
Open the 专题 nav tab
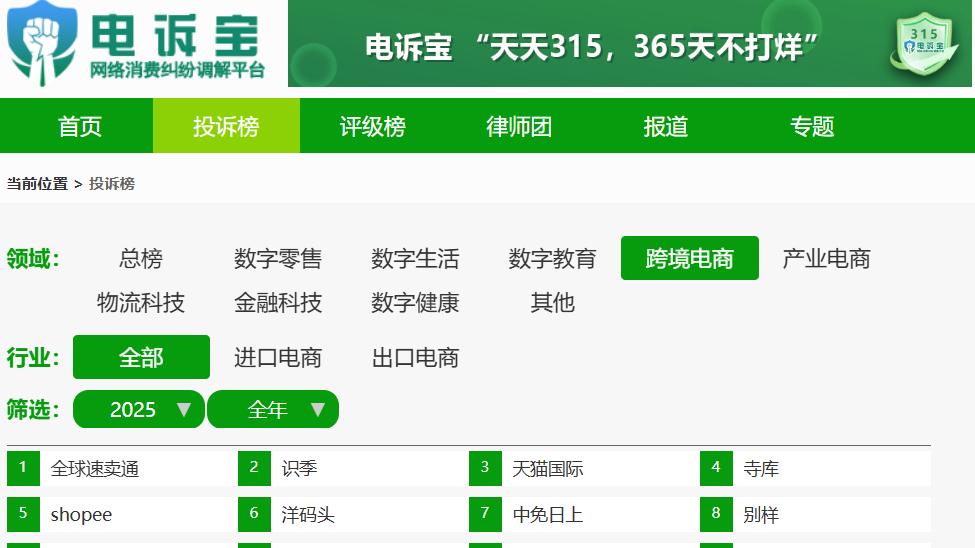pos(812,126)
